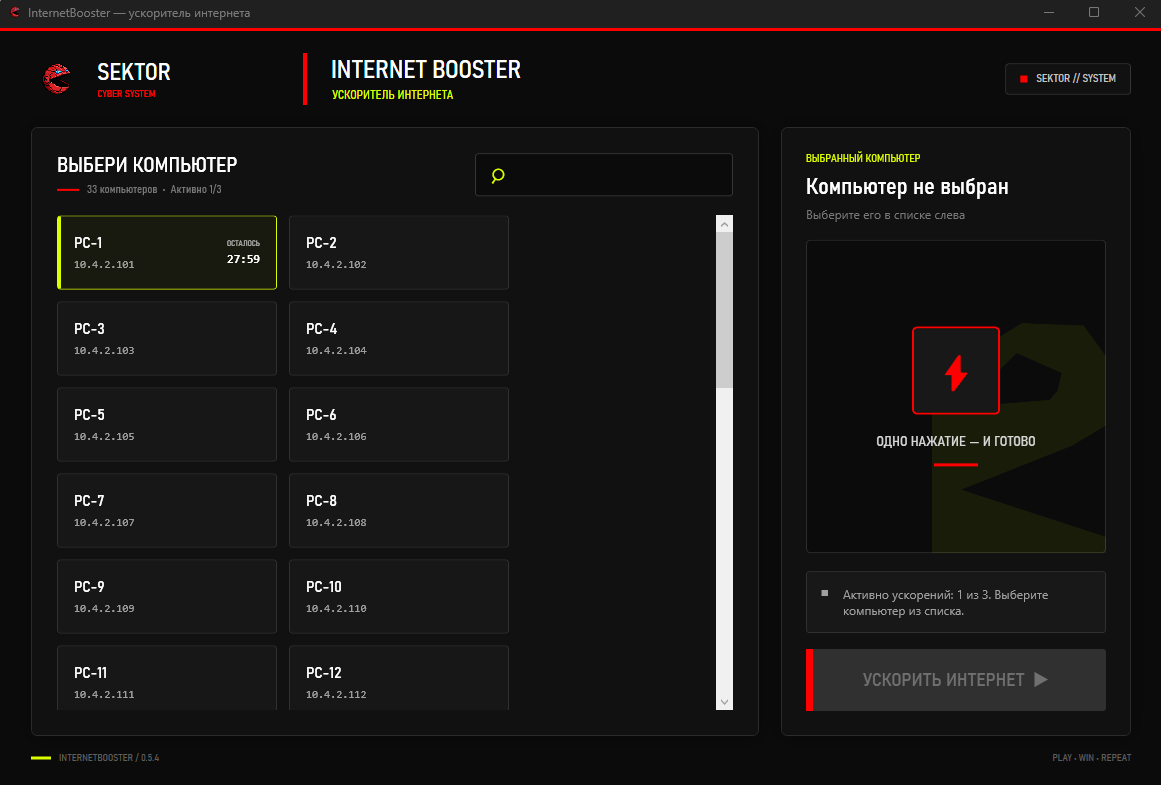Choose the PC-3 computer card
This screenshot has width=1161, height=785.
[x=167, y=338]
